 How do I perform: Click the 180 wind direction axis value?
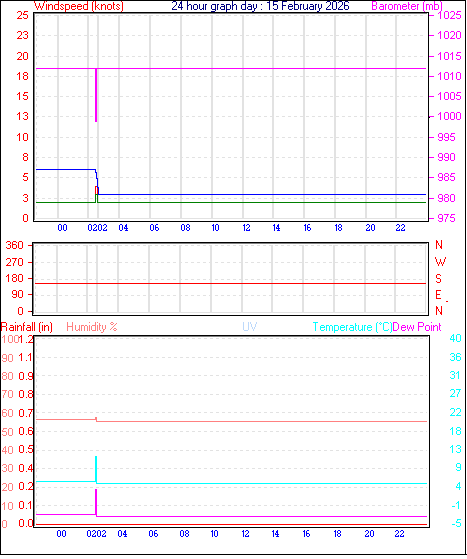click(15, 278)
